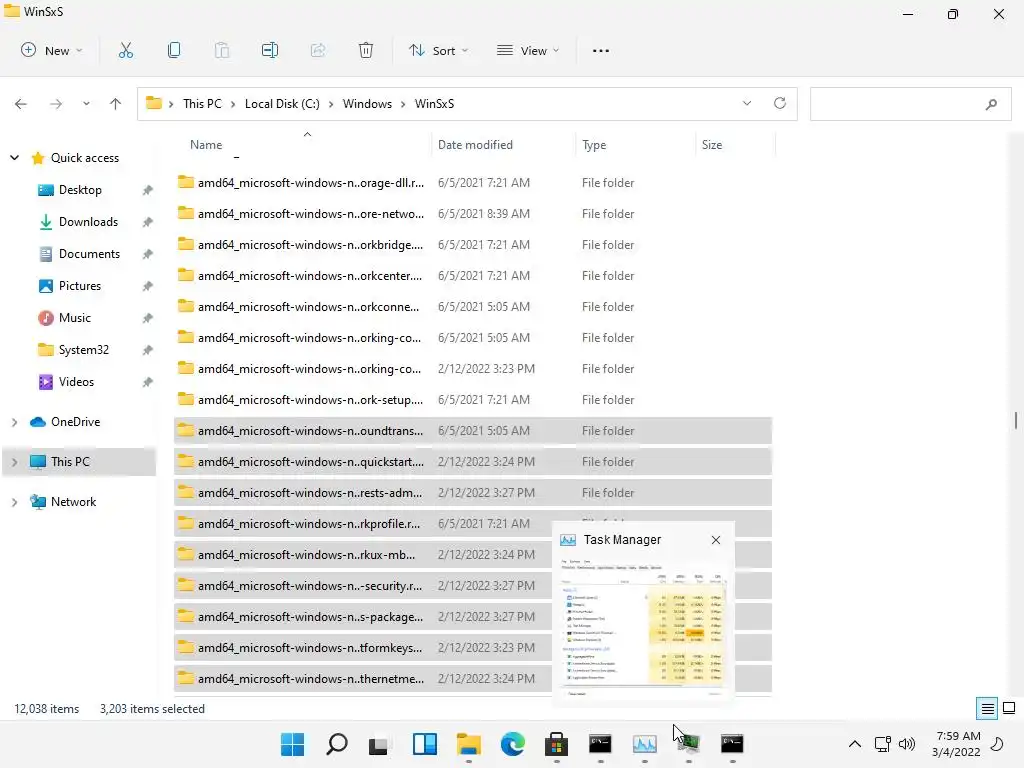Click the network tray icon
1024x768 pixels.
pyautogui.click(x=882, y=744)
